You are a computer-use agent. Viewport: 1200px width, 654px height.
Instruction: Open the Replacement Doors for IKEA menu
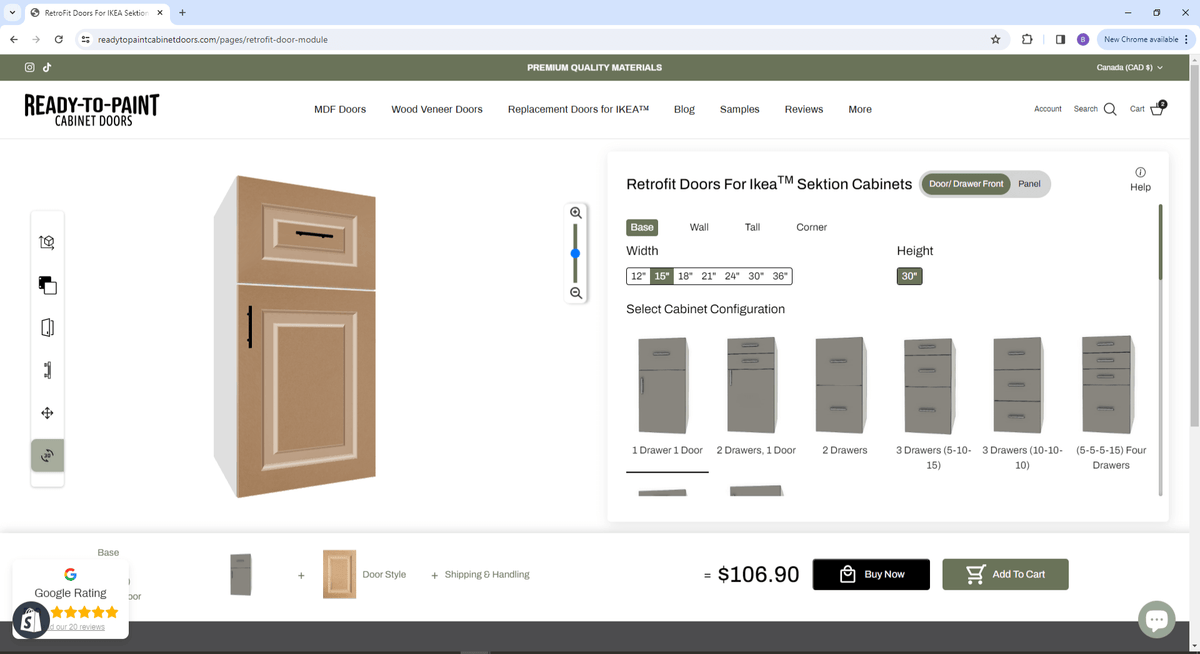(577, 109)
